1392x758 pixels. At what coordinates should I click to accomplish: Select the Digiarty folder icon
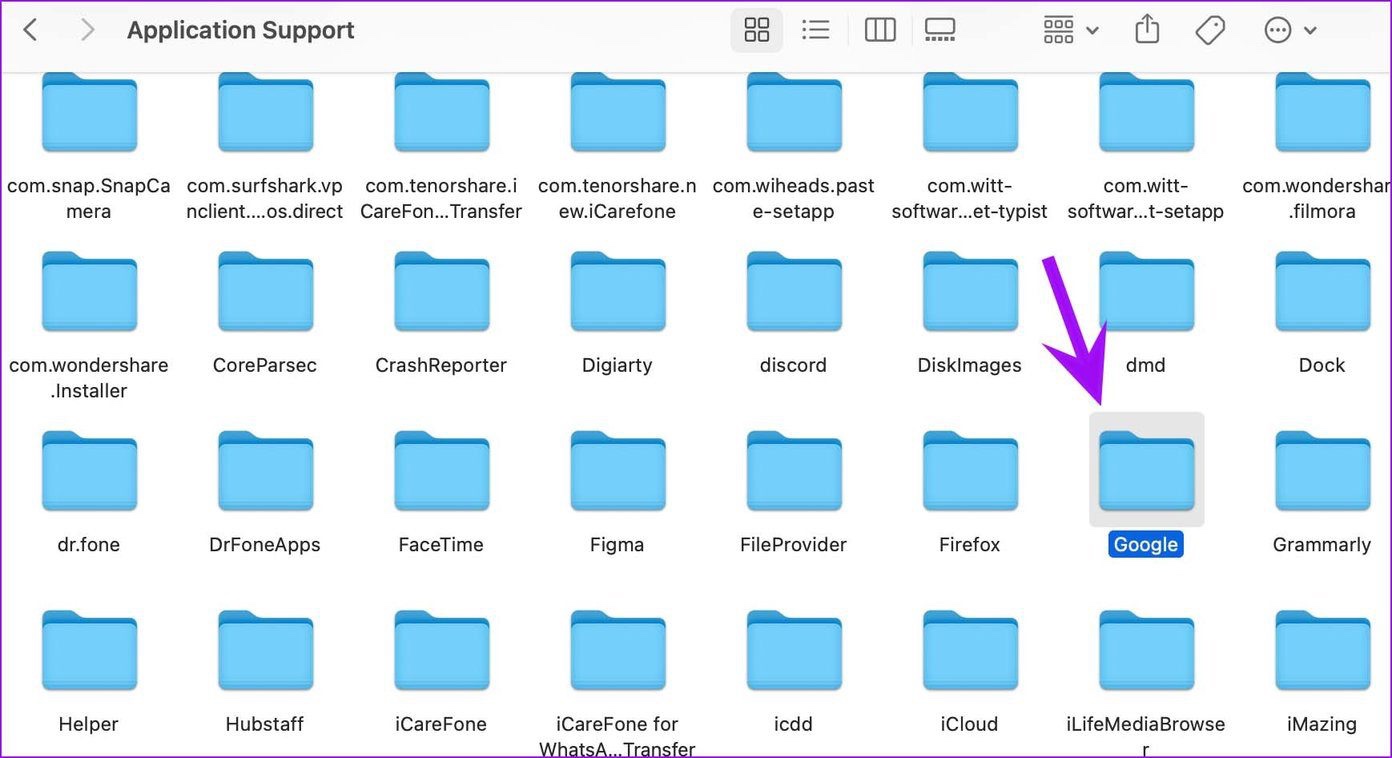click(x=617, y=292)
